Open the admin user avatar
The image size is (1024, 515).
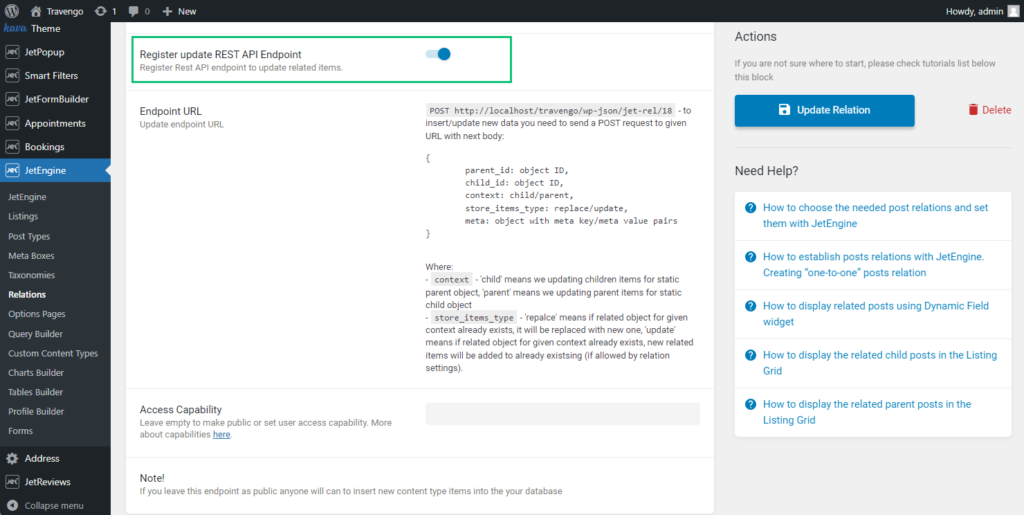tap(1012, 11)
